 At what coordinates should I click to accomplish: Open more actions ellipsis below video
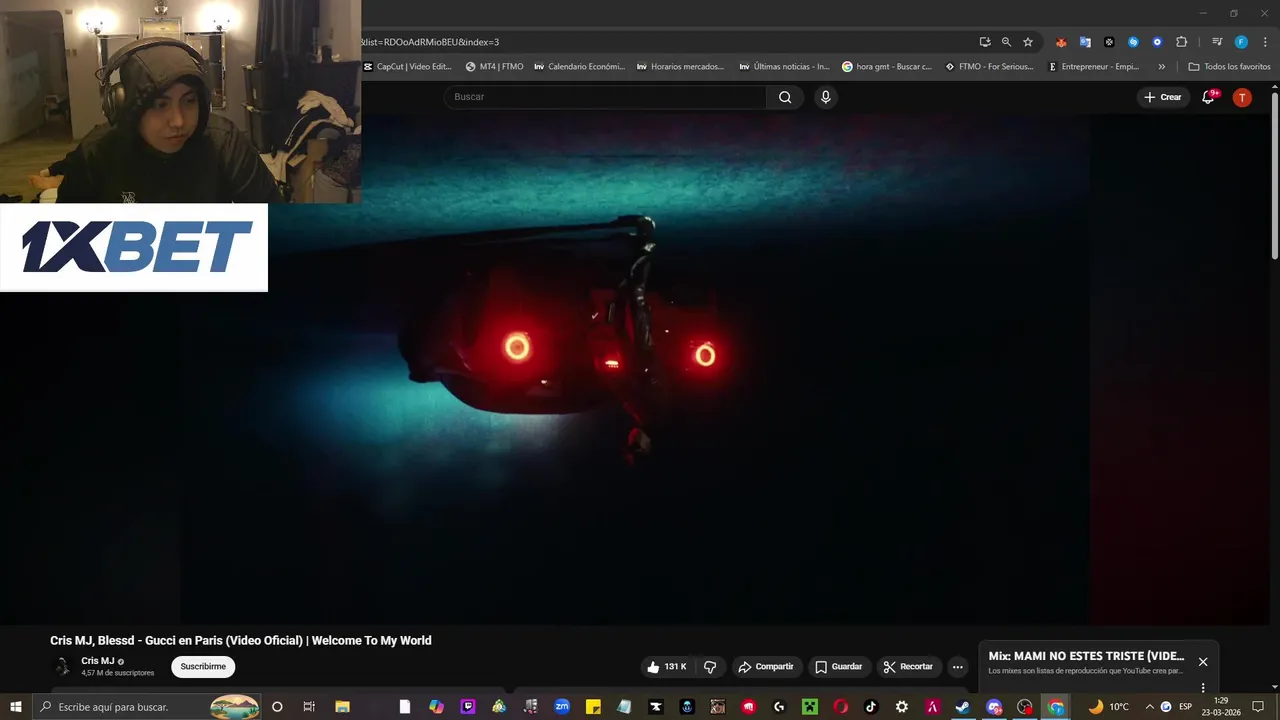[x=957, y=667]
